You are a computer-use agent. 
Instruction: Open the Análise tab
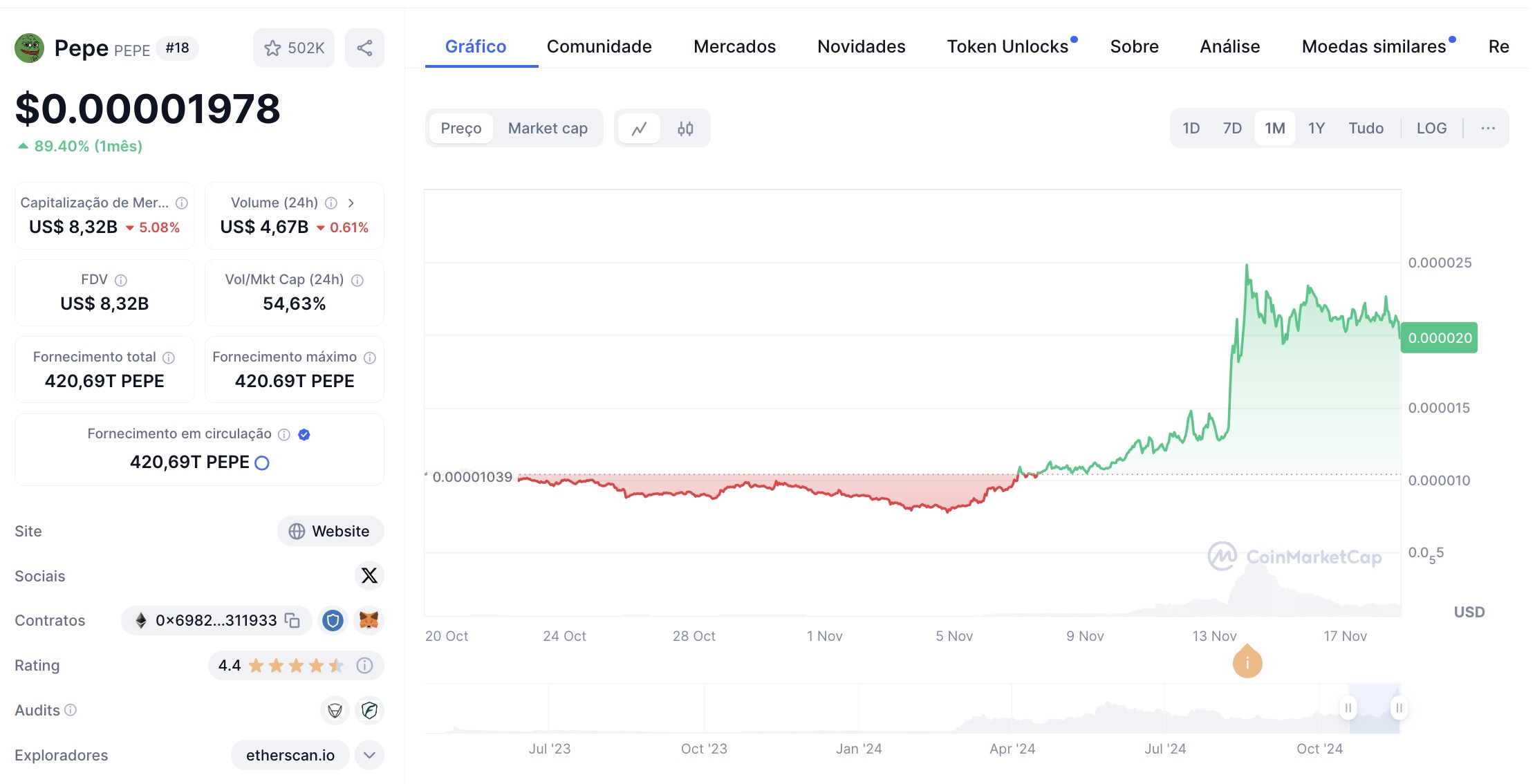[1230, 46]
